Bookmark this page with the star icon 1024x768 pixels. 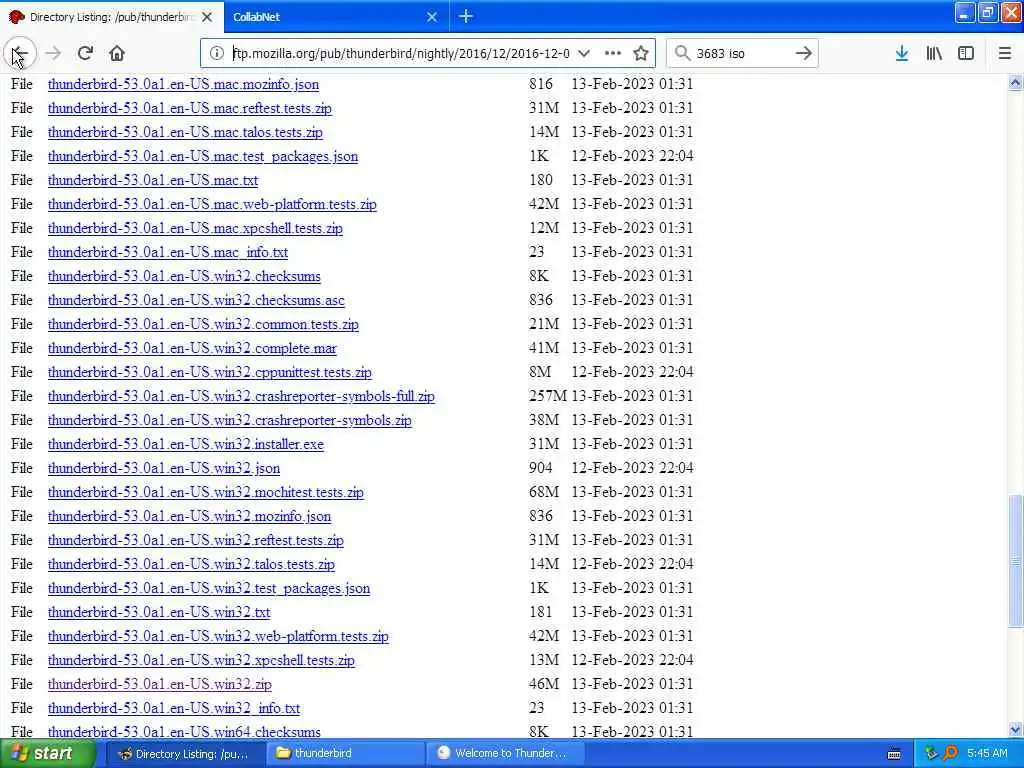coord(641,53)
